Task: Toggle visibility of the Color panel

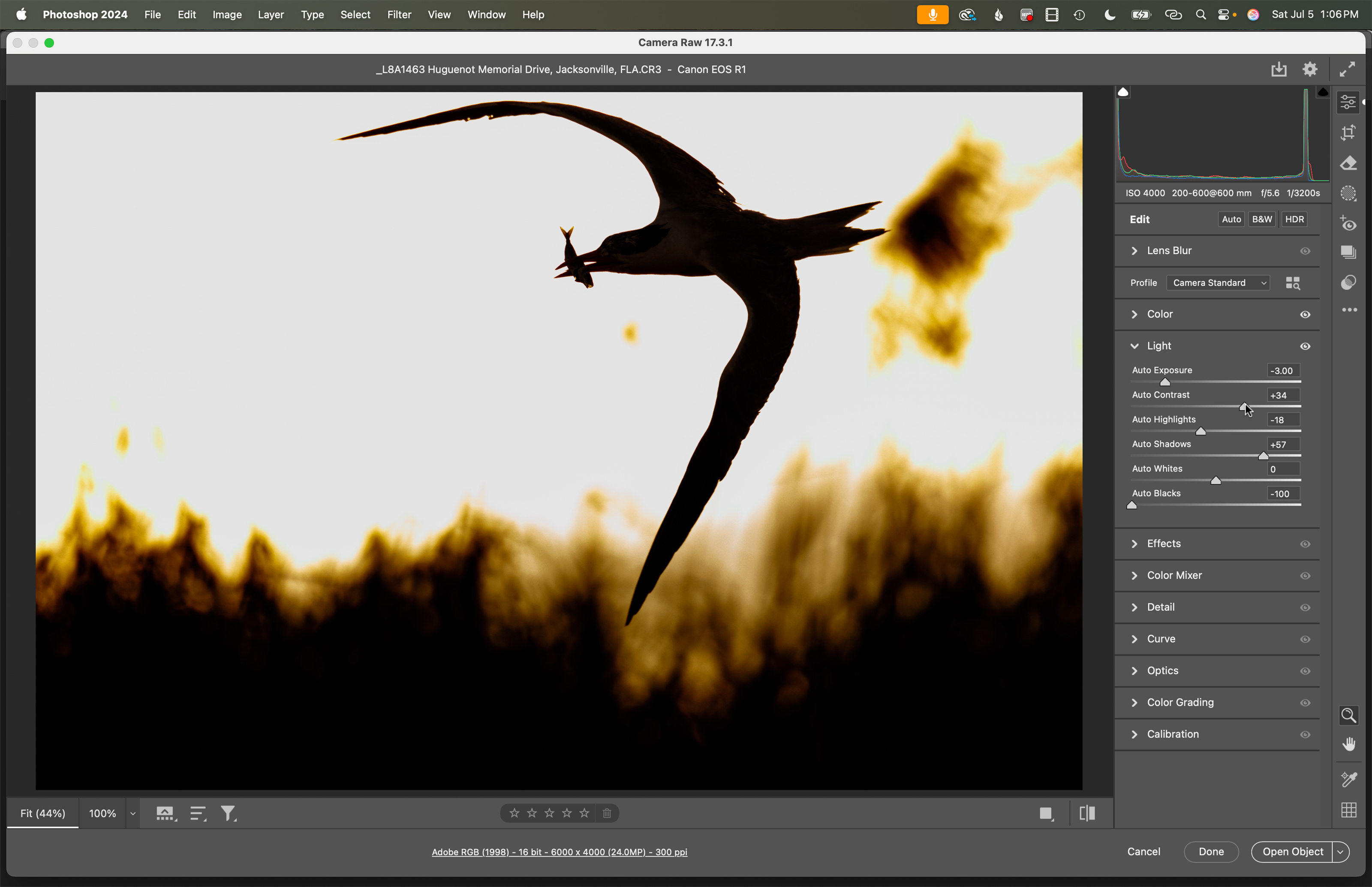Action: pos(1305,315)
